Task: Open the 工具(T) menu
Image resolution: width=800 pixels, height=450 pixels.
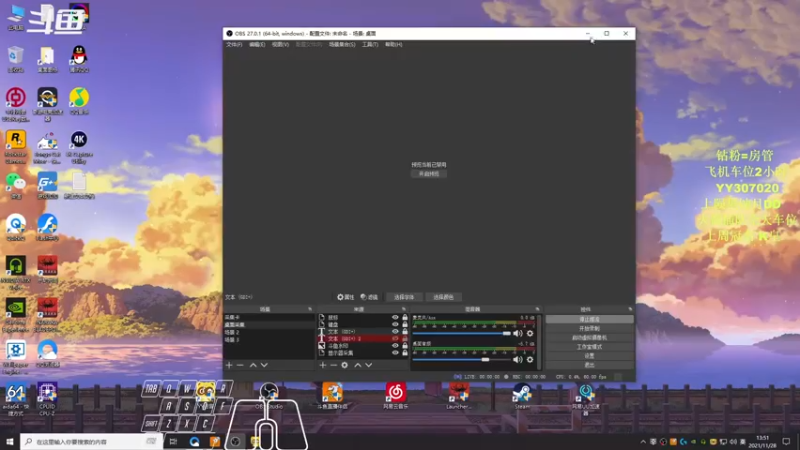Action: 370,44
